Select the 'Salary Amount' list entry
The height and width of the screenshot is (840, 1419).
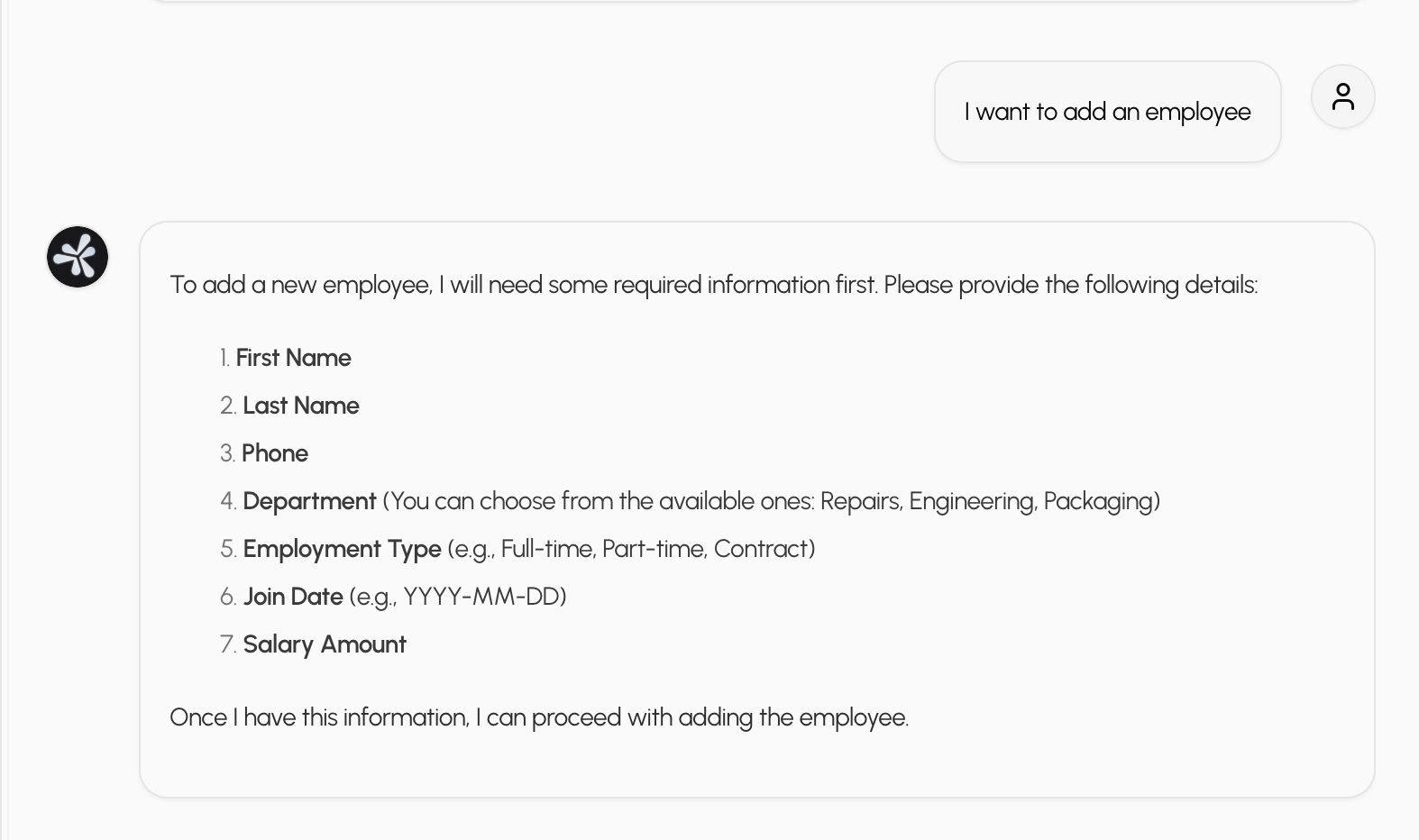point(325,644)
